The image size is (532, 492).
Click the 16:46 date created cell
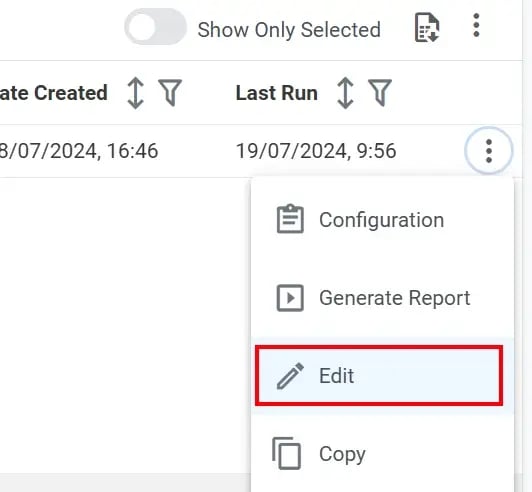79,151
